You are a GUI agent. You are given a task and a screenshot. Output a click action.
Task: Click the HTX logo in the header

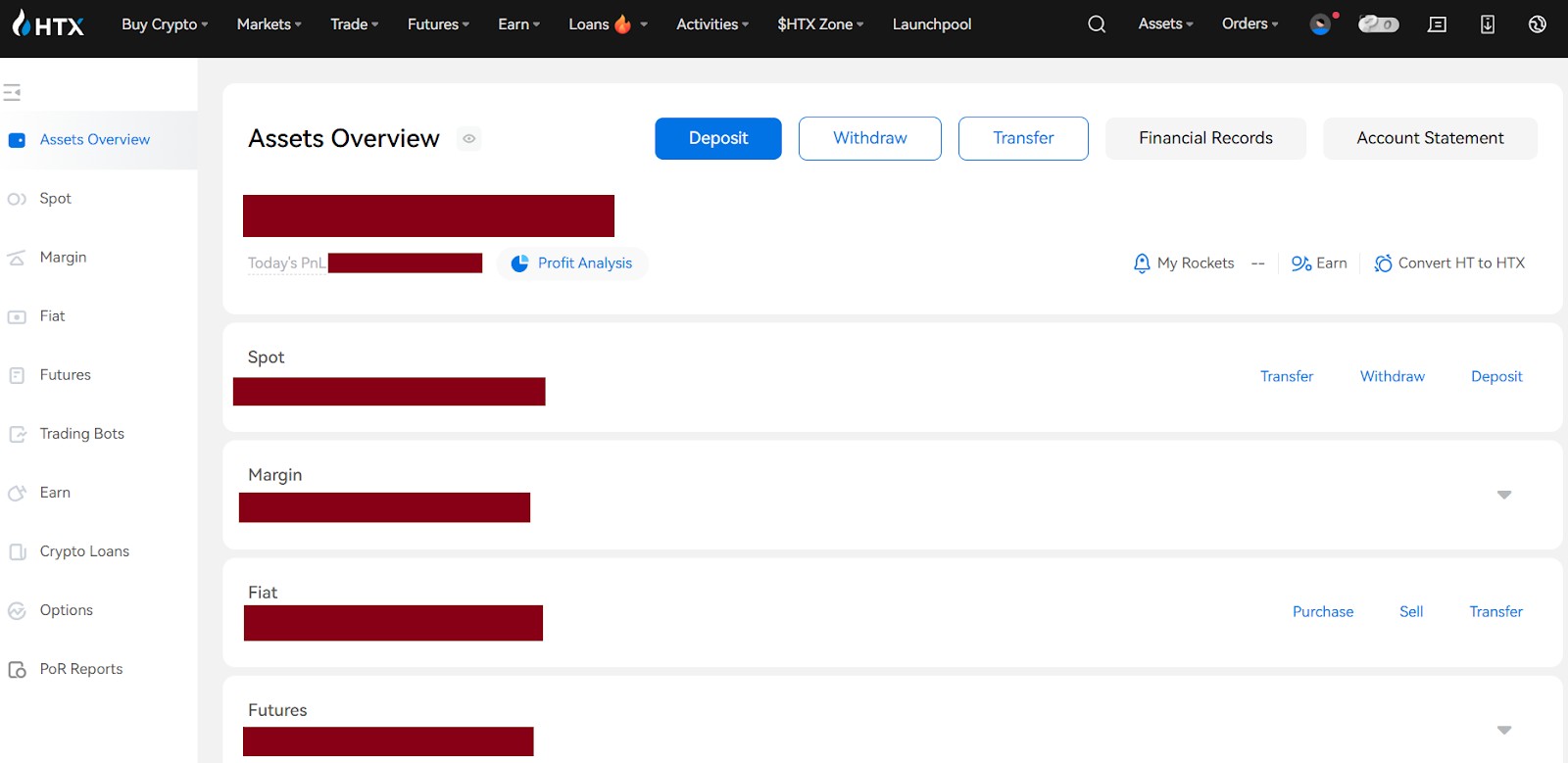[x=48, y=24]
